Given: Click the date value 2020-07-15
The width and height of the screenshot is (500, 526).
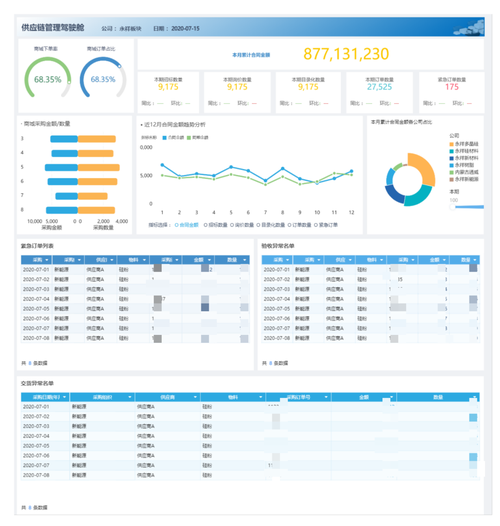Looking at the screenshot, I should pos(185,29).
